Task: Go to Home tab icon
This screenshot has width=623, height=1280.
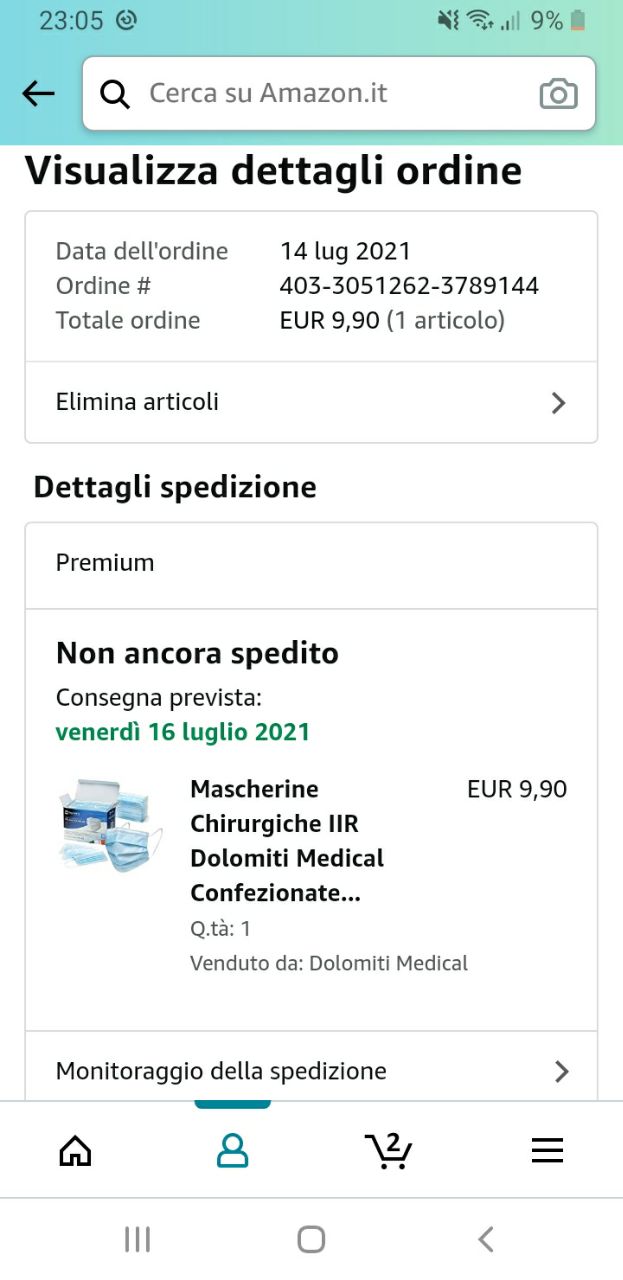Action: (x=76, y=1151)
